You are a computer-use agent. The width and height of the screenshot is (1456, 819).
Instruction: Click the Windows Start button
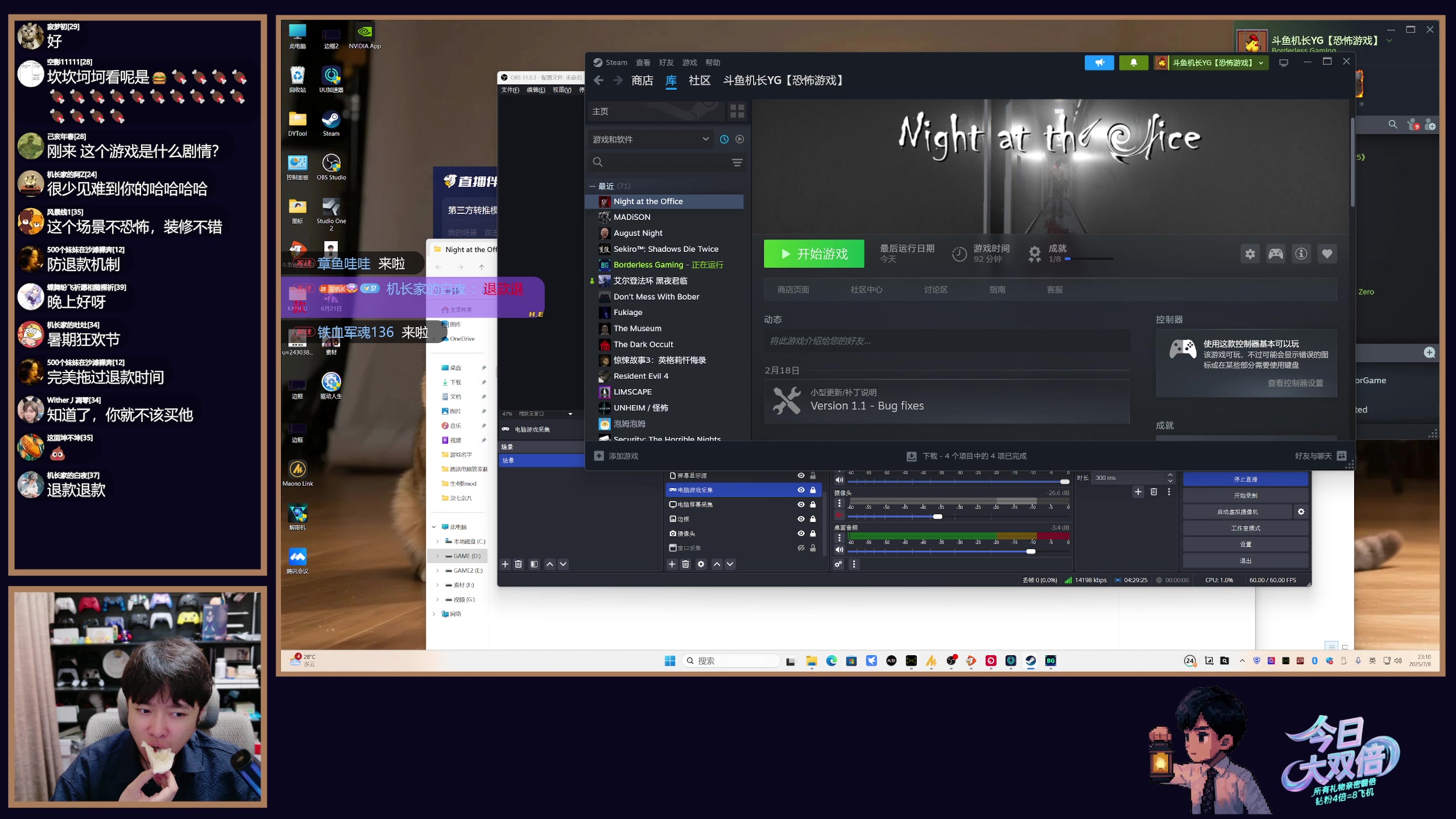[670, 661]
